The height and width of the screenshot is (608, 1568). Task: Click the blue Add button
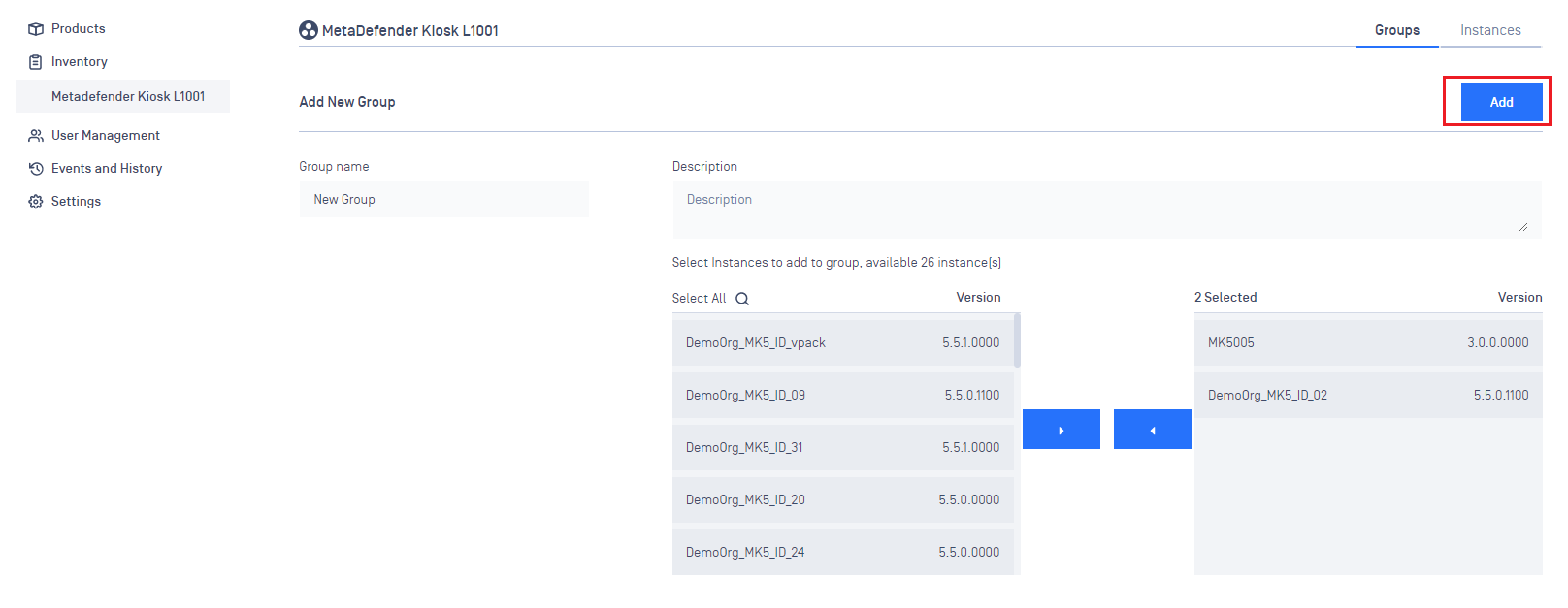[x=1502, y=102]
